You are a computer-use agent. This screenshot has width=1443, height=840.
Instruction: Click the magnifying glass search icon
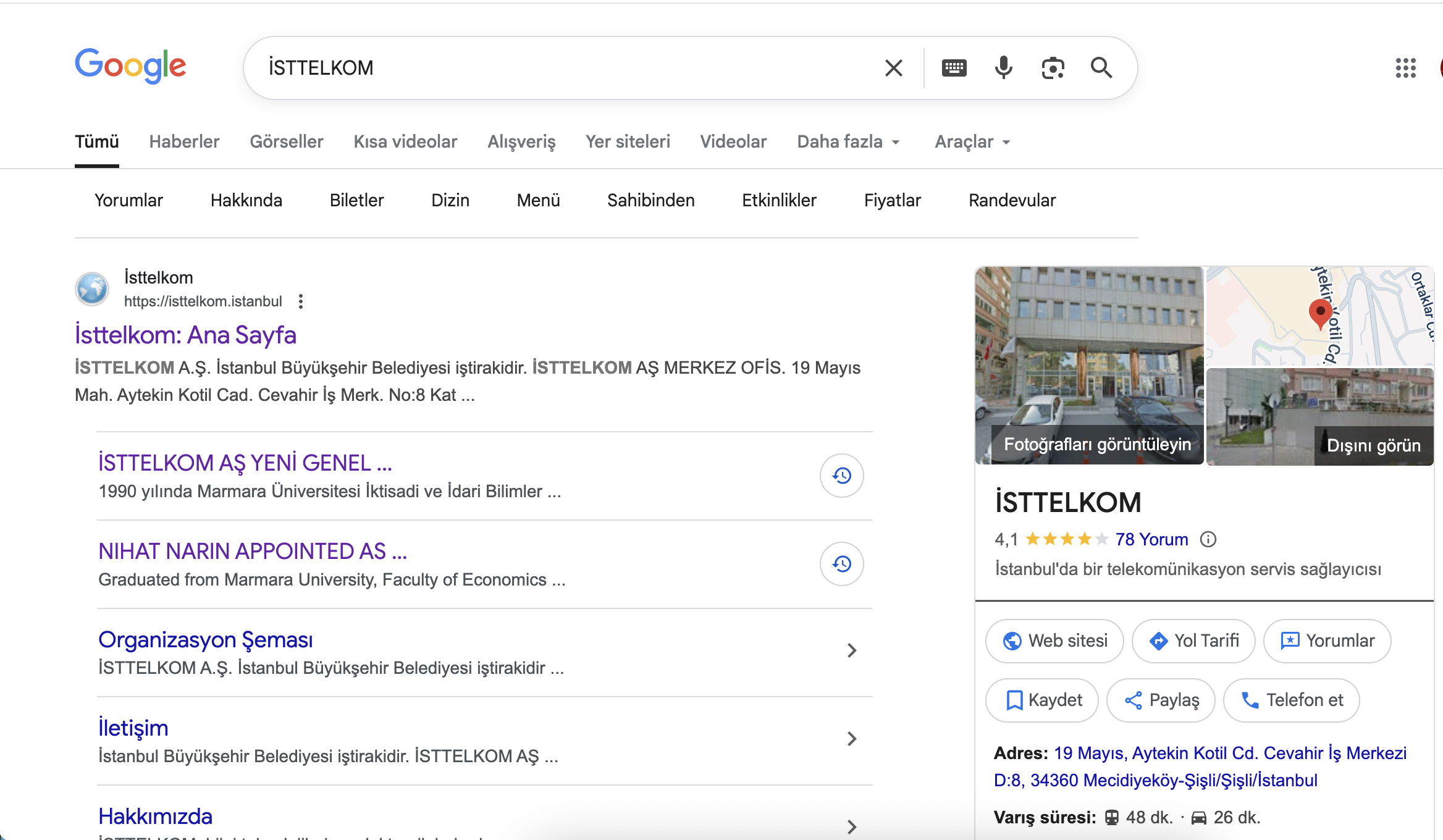click(x=1101, y=68)
